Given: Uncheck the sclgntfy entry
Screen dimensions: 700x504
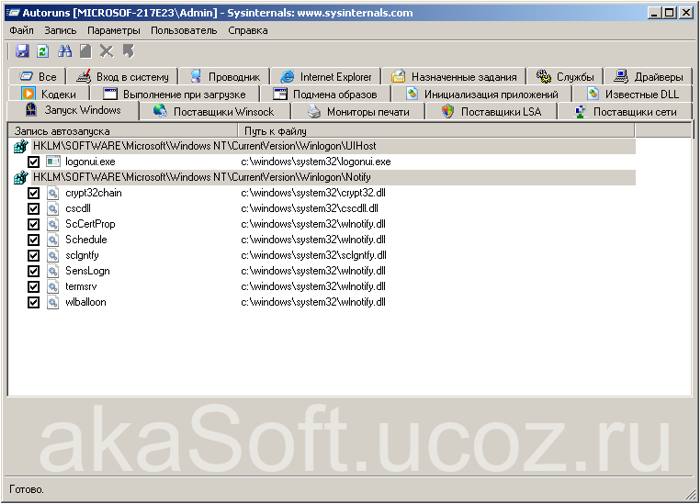Looking at the screenshot, I should point(33,255).
